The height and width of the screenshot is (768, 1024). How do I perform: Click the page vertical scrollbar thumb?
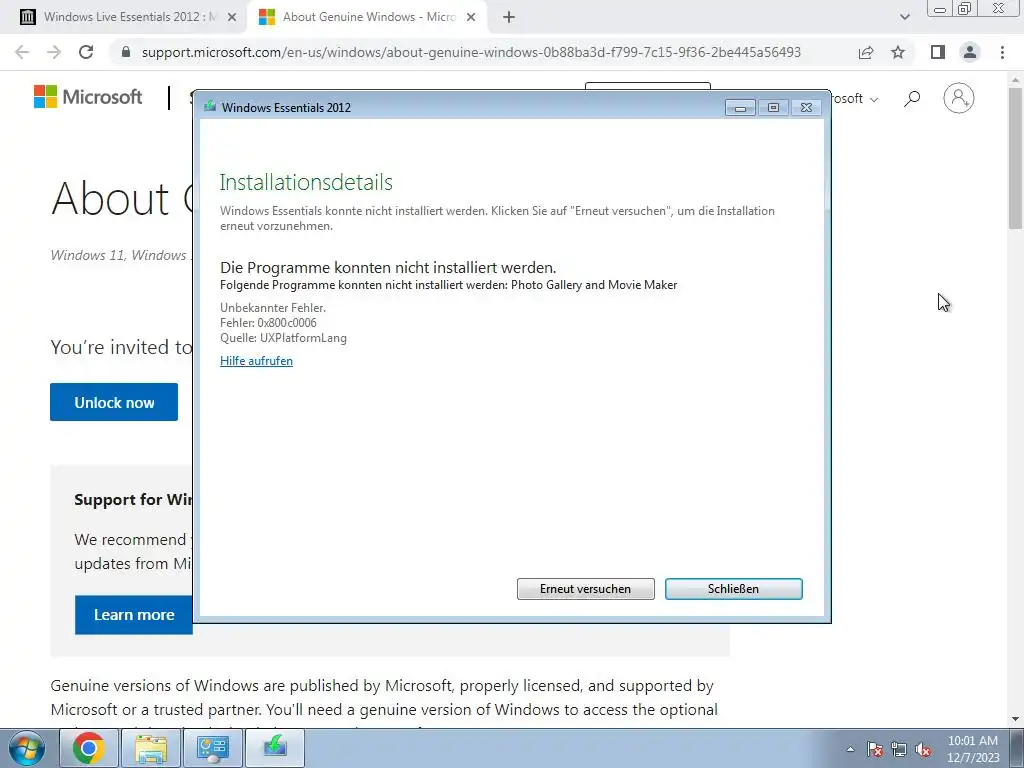click(1016, 158)
